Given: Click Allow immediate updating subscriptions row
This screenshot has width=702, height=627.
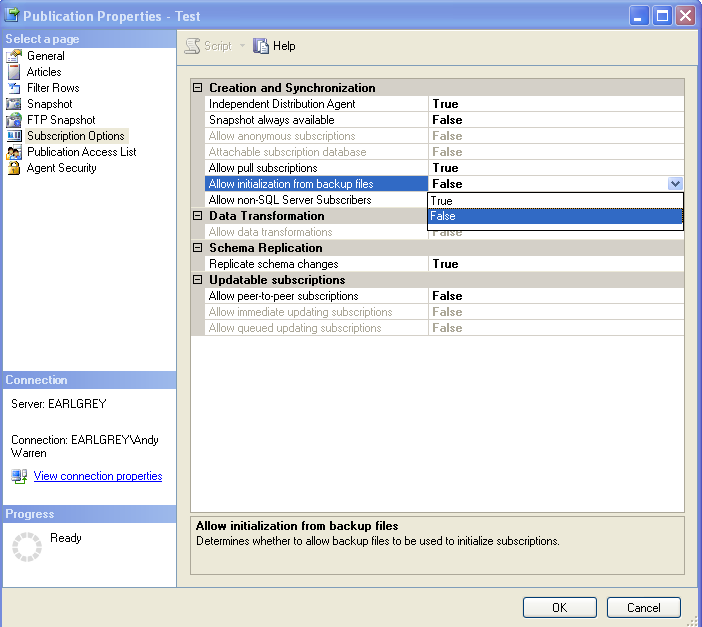Looking at the screenshot, I should 444,312.
